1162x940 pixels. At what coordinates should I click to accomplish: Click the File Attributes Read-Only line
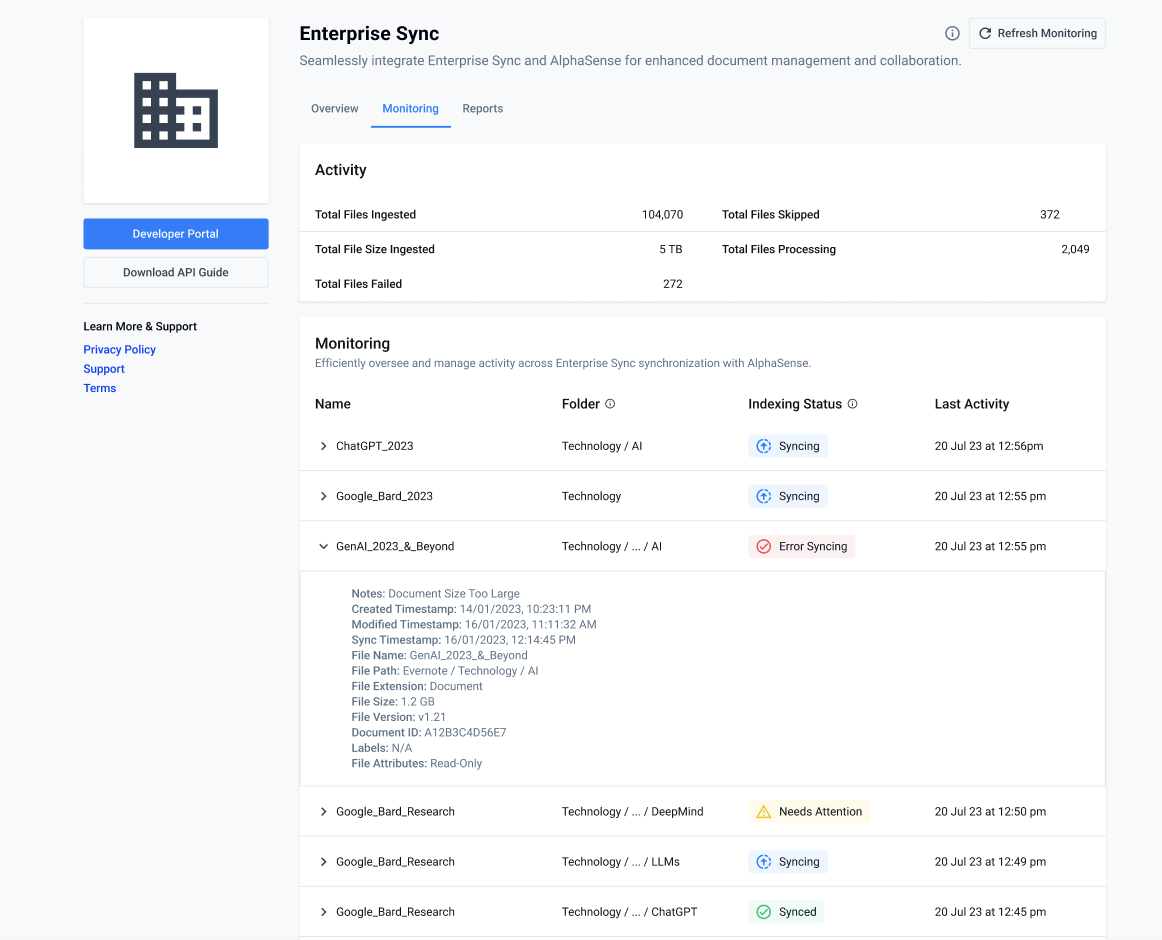pos(416,764)
